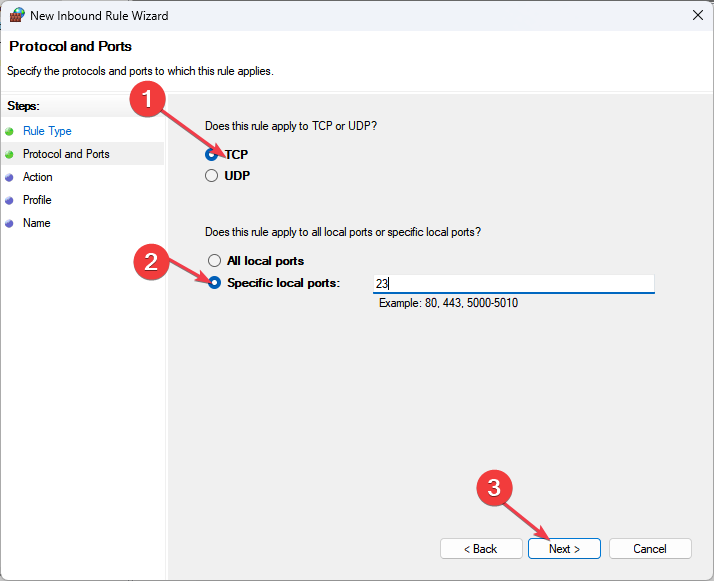Click the local ports question text
Image resolution: width=714 pixels, height=581 pixels.
coord(343,232)
